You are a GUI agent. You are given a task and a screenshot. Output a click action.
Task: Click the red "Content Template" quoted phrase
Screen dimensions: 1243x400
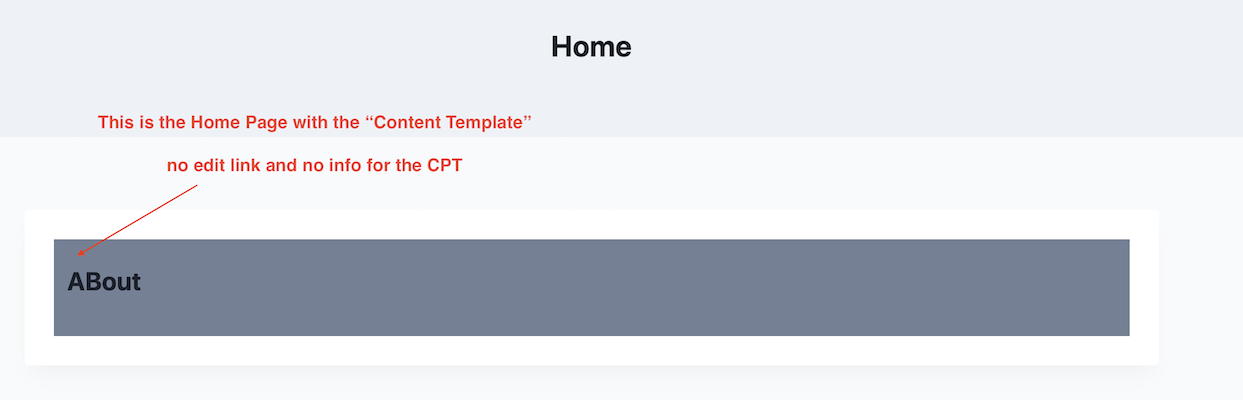click(446, 123)
